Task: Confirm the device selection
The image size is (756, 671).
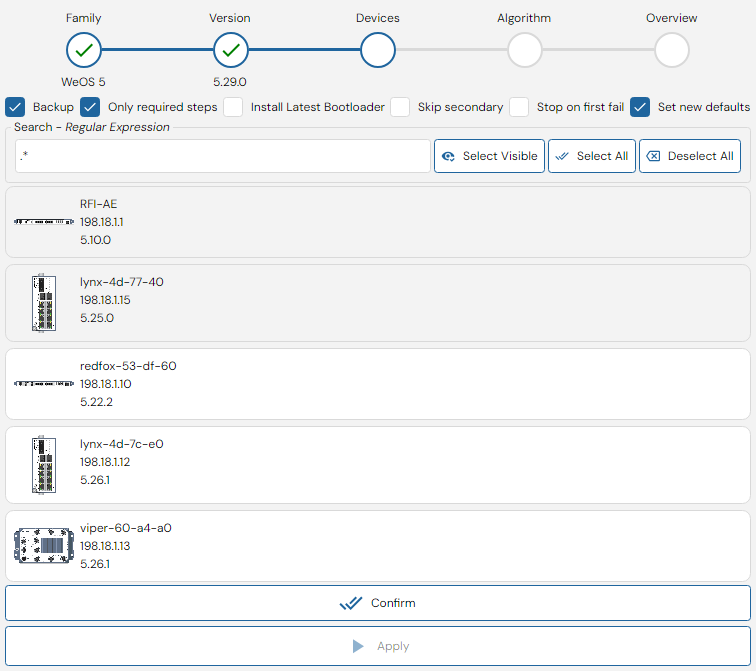Action: (378, 603)
